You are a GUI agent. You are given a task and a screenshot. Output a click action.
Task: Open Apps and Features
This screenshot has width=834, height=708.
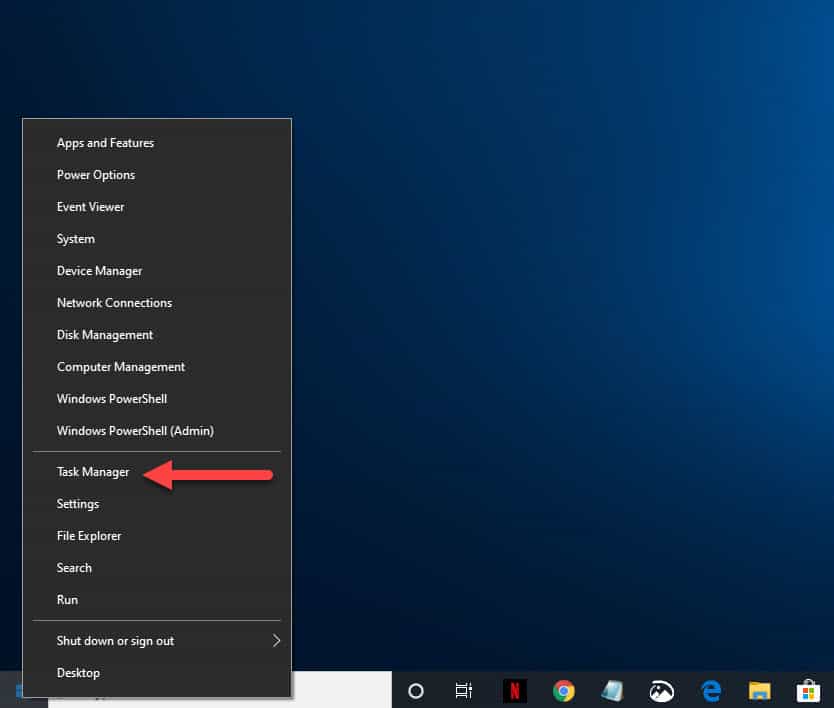[x=157, y=143]
